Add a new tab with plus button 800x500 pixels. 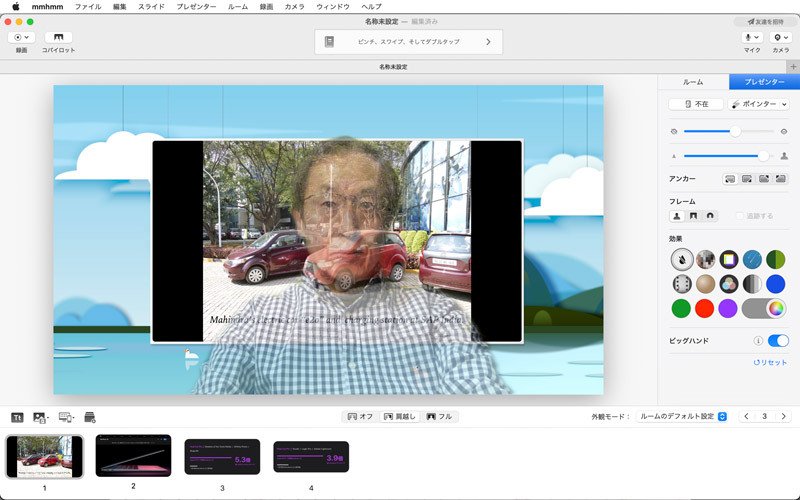point(793,67)
